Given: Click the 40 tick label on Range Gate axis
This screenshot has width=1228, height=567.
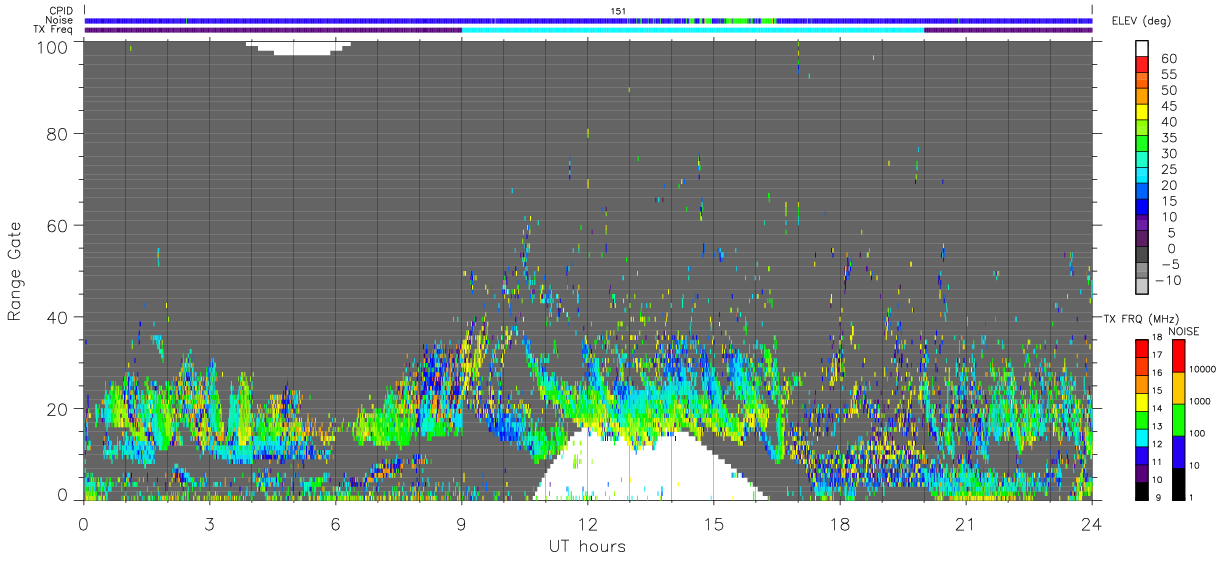Looking at the screenshot, I should click(58, 317).
